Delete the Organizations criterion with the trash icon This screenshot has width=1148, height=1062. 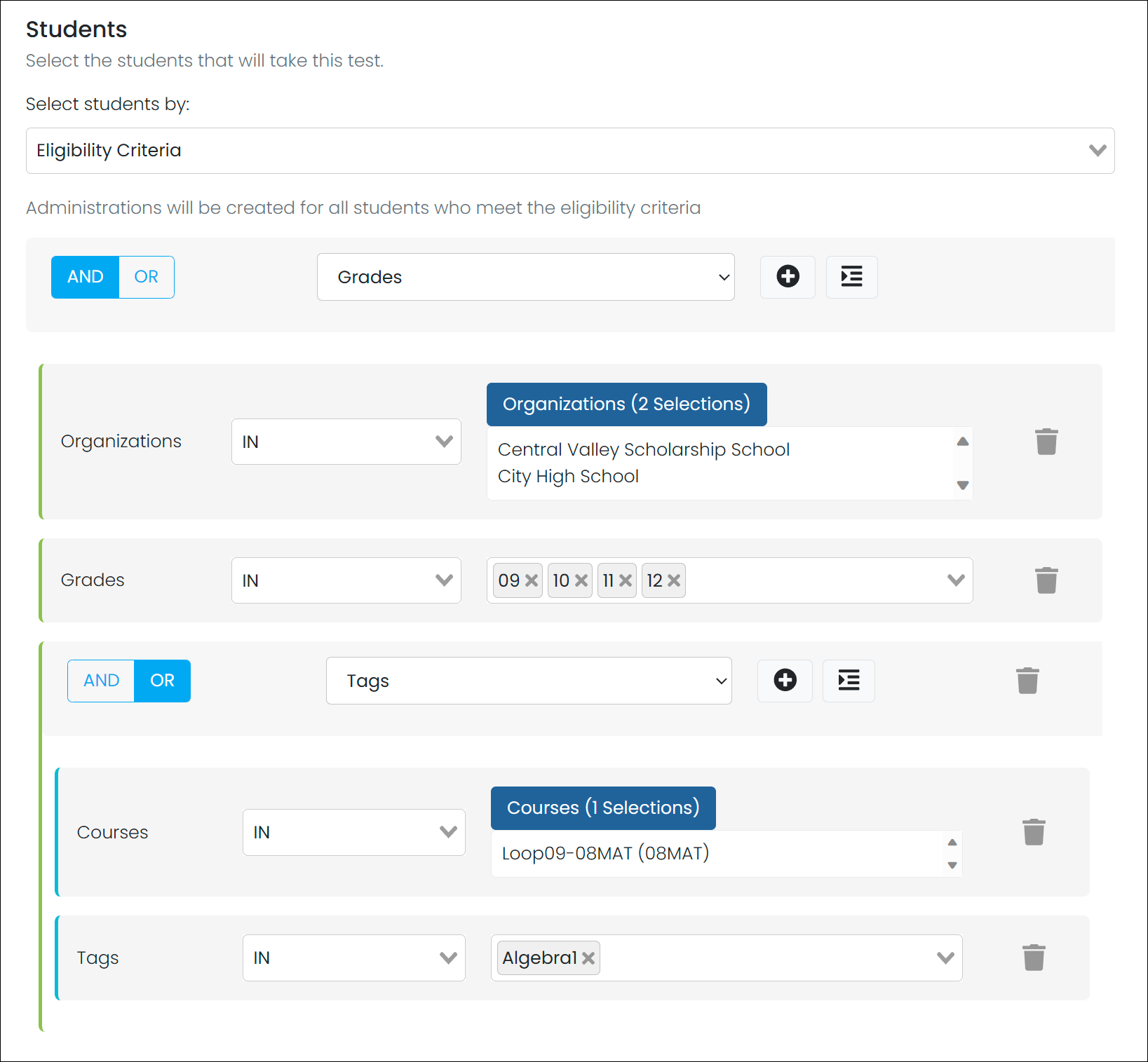click(x=1046, y=442)
